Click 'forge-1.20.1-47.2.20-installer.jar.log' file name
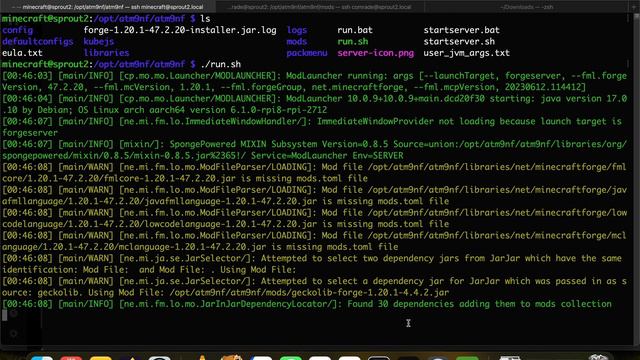Screen dimensions: 640x360 coord(180,30)
